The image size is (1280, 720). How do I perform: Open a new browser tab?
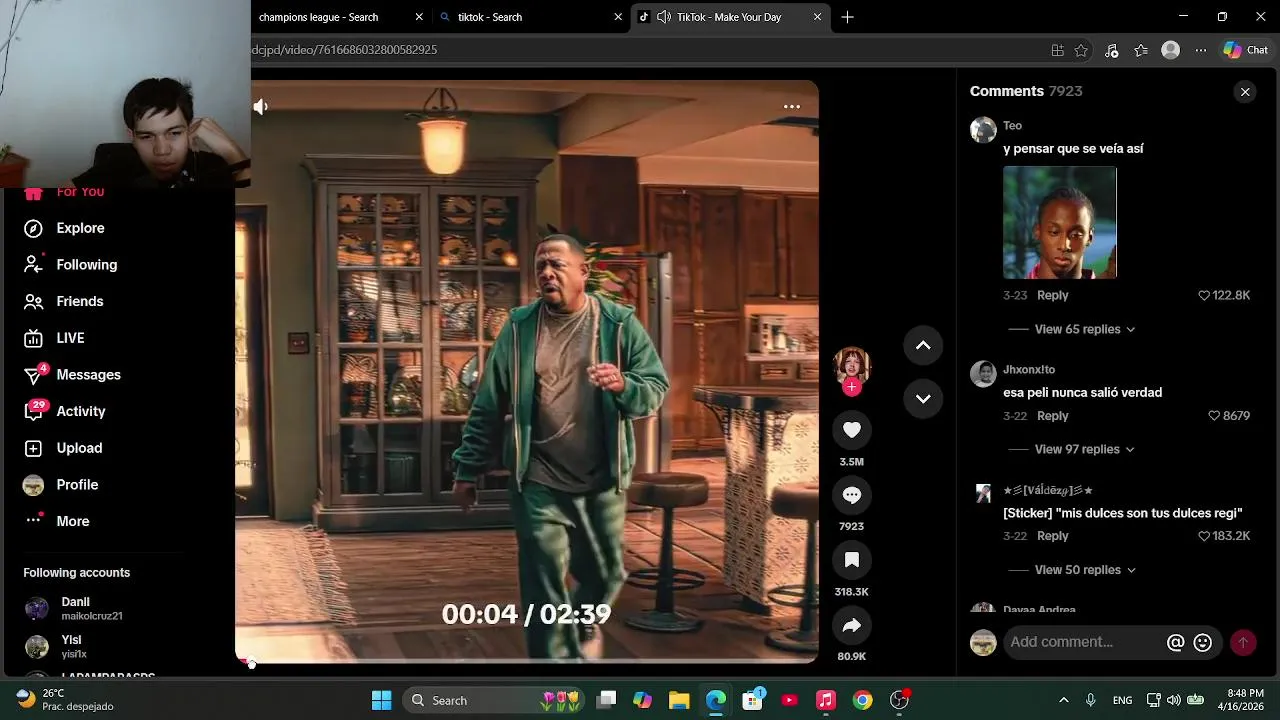point(847,17)
